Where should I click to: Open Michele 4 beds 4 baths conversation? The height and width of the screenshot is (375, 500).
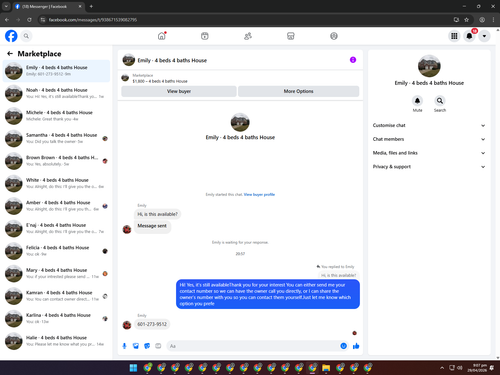(x=56, y=116)
